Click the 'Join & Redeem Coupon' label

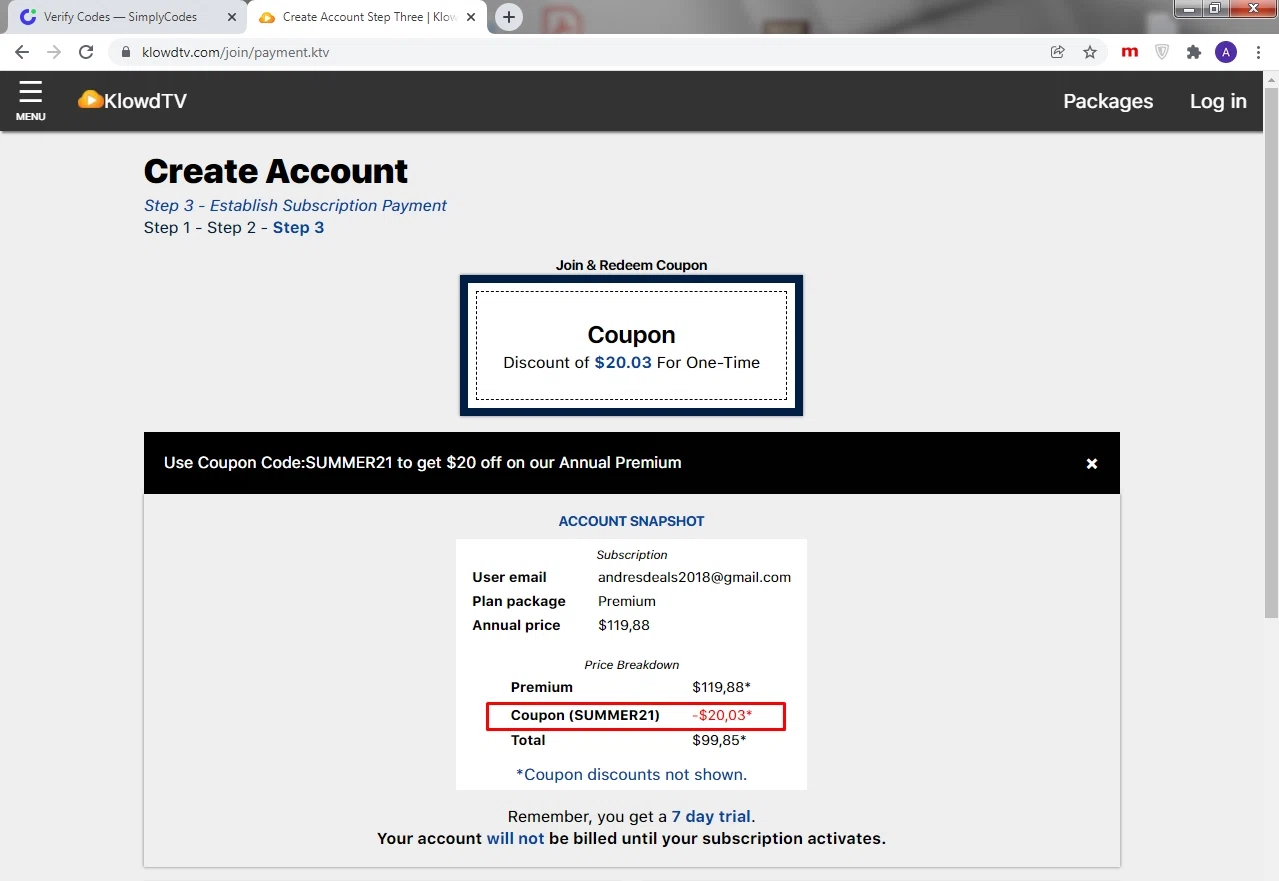(x=631, y=265)
